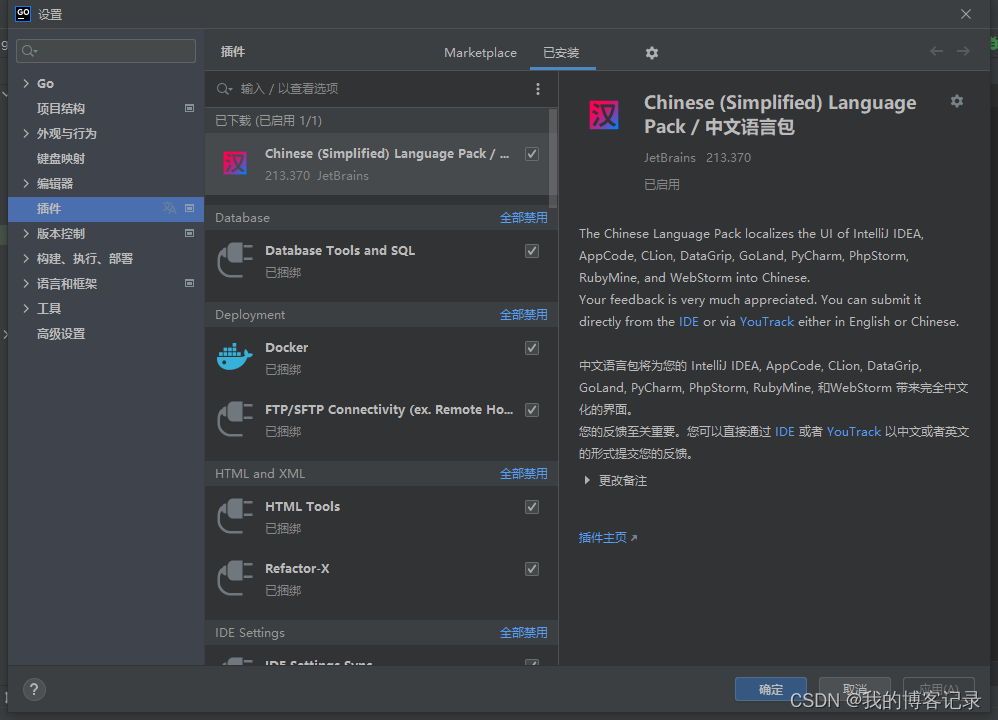Click the plugin list vertical scrollbar

pos(553,158)
